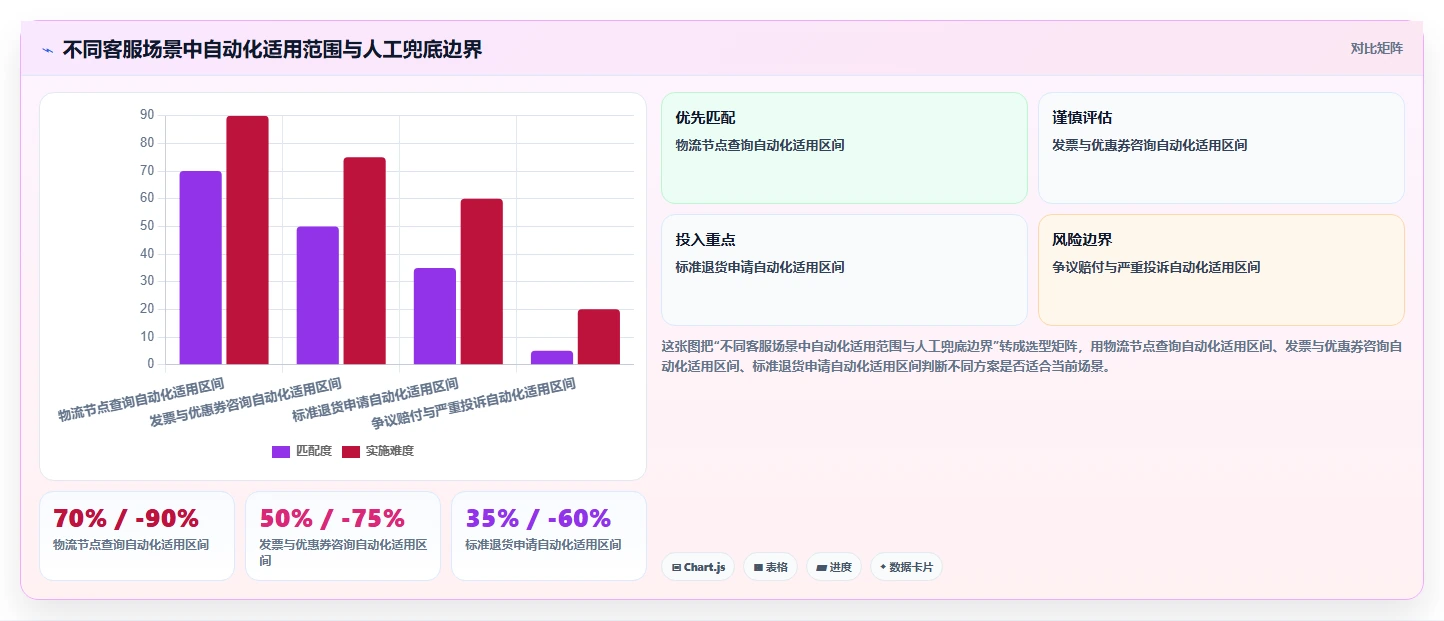Click the x-axis label 标准退货申请自动化适用区间
Viewport: 1444px width, 621px height.
[375, 400]
